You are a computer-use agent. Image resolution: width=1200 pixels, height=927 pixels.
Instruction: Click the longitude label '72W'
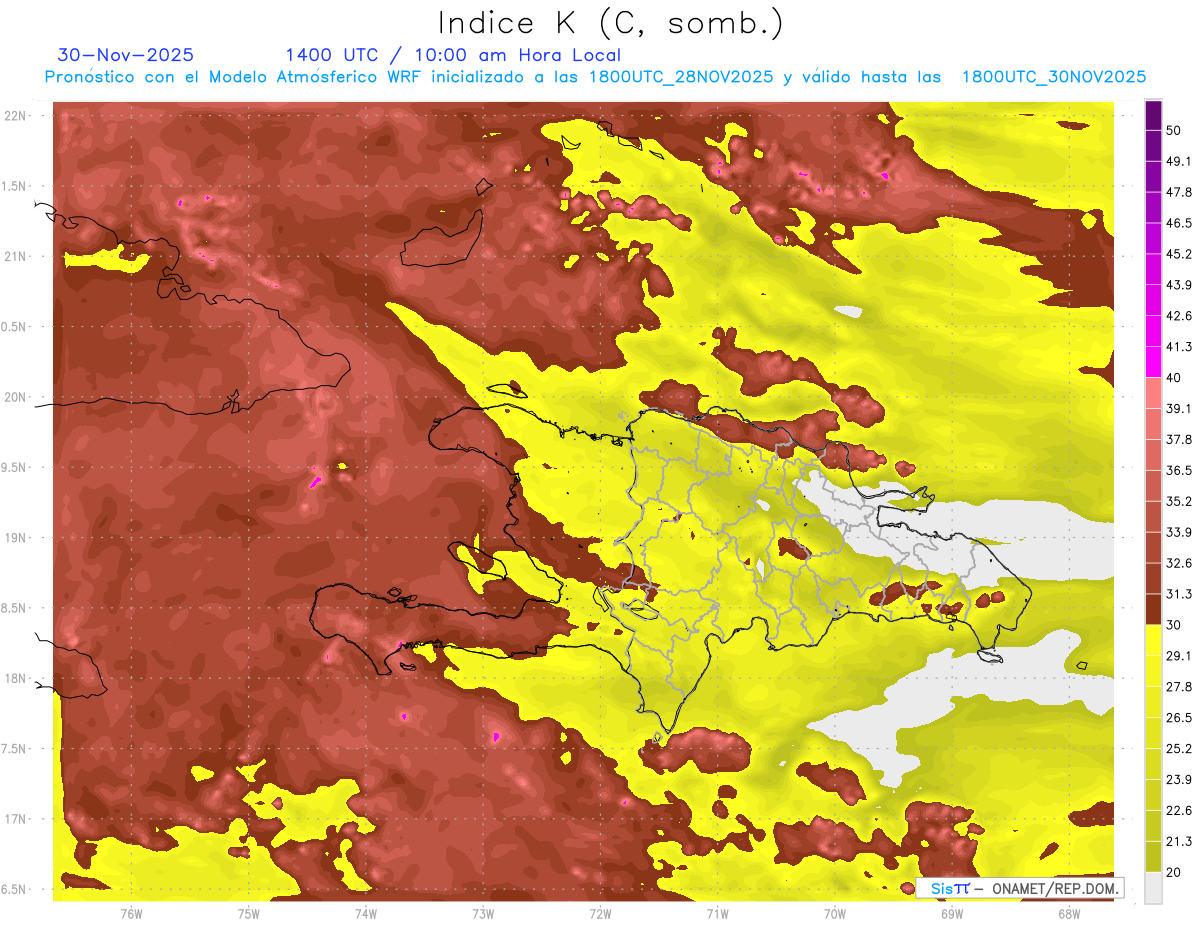tap(600, 913)
